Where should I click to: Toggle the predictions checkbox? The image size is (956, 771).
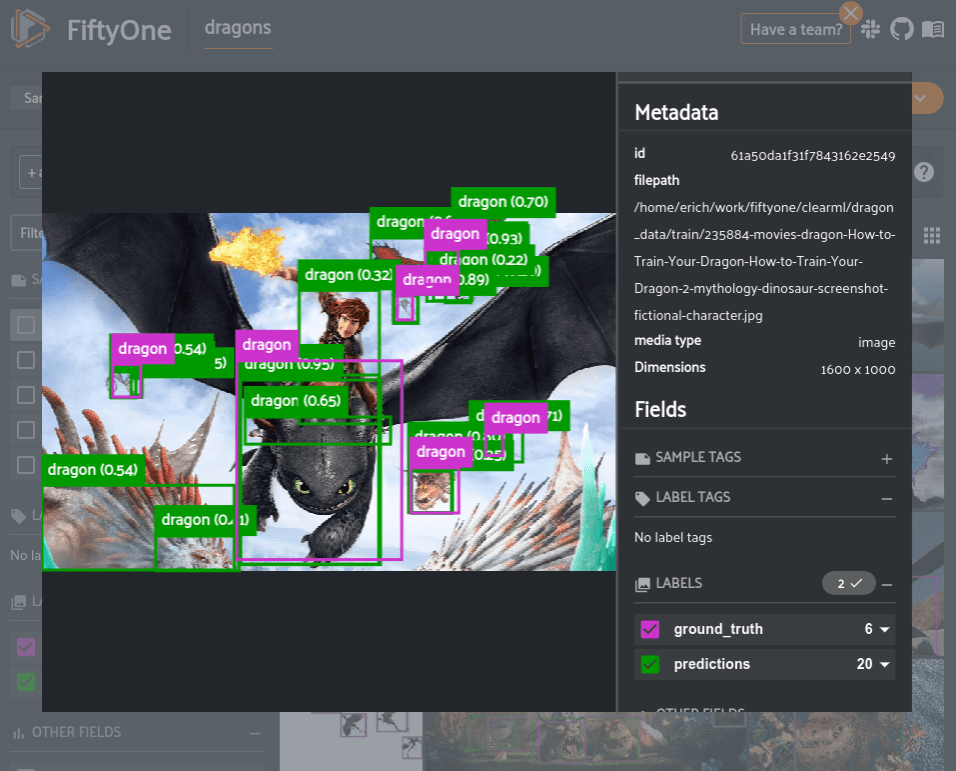tap(650, 664)
